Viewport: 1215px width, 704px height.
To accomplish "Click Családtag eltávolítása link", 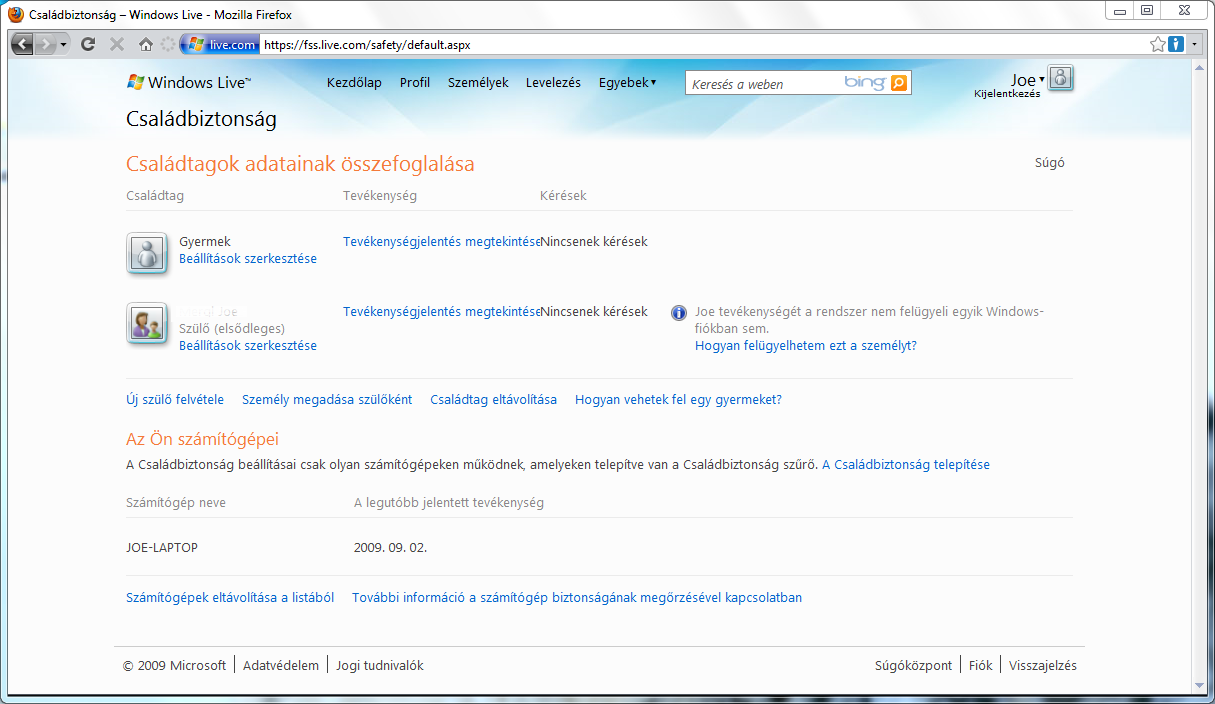I will (494, 400).
